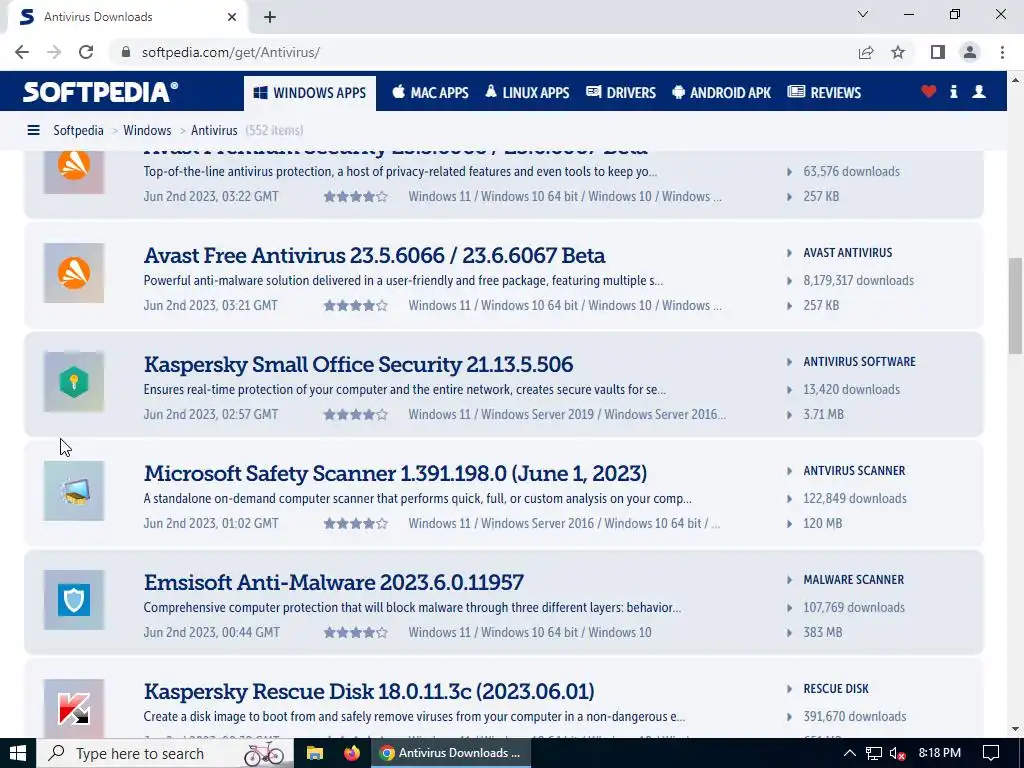Open the Reviews section
1024x768 pixels.
coord(824,93)
